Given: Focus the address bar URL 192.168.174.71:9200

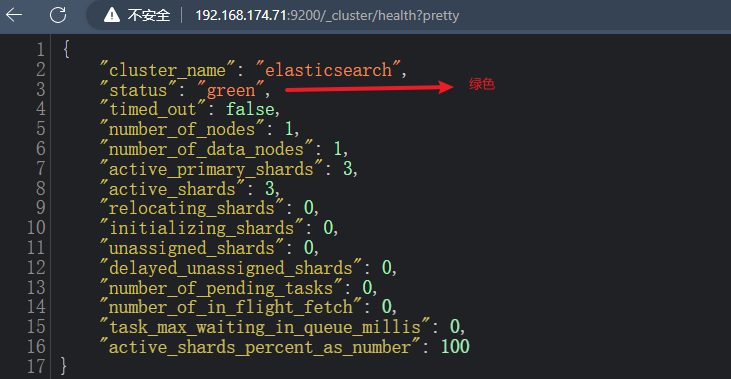Looking at the screenshot, I should [x=327, y=15].
